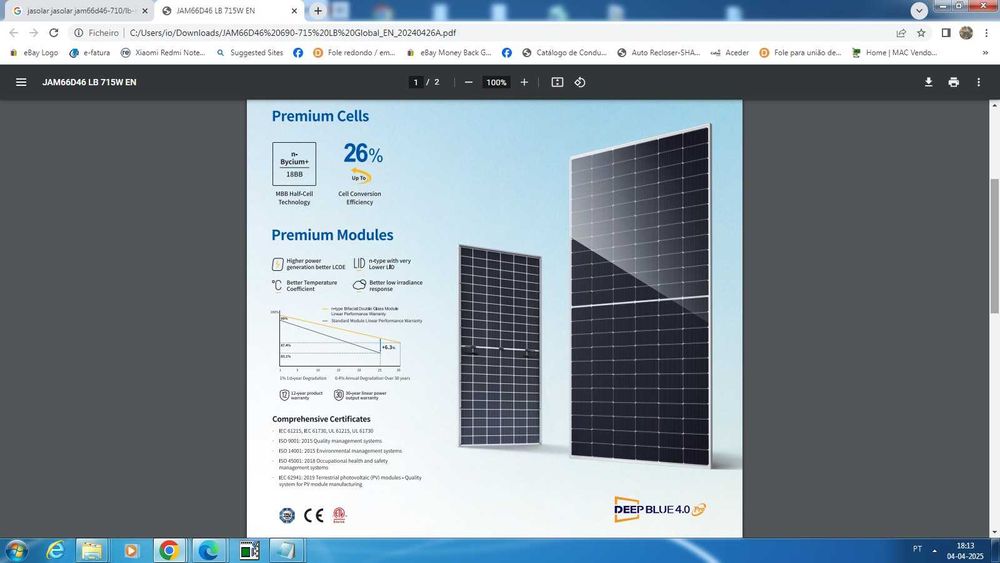This screenshot has height=563, width=1000.
Task: Close the jasolar search tab
Action: coord(144,11)
